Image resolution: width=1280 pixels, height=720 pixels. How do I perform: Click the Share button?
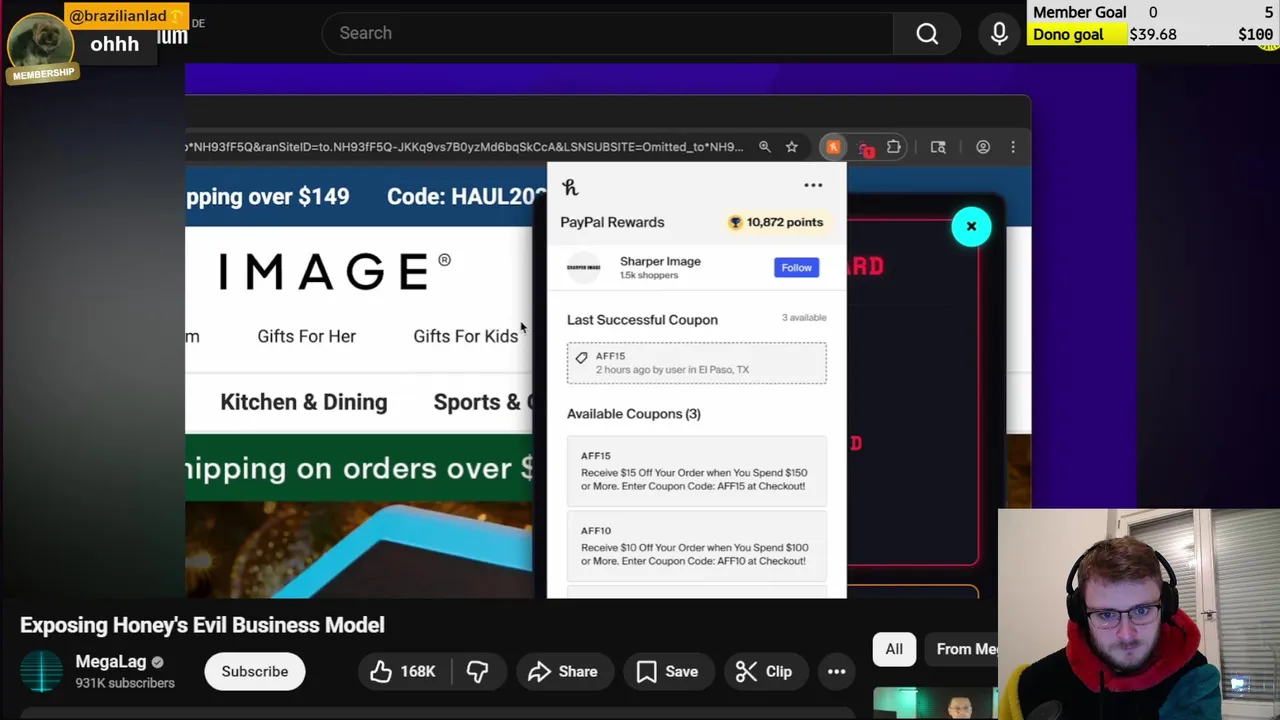tap(563, 671)
